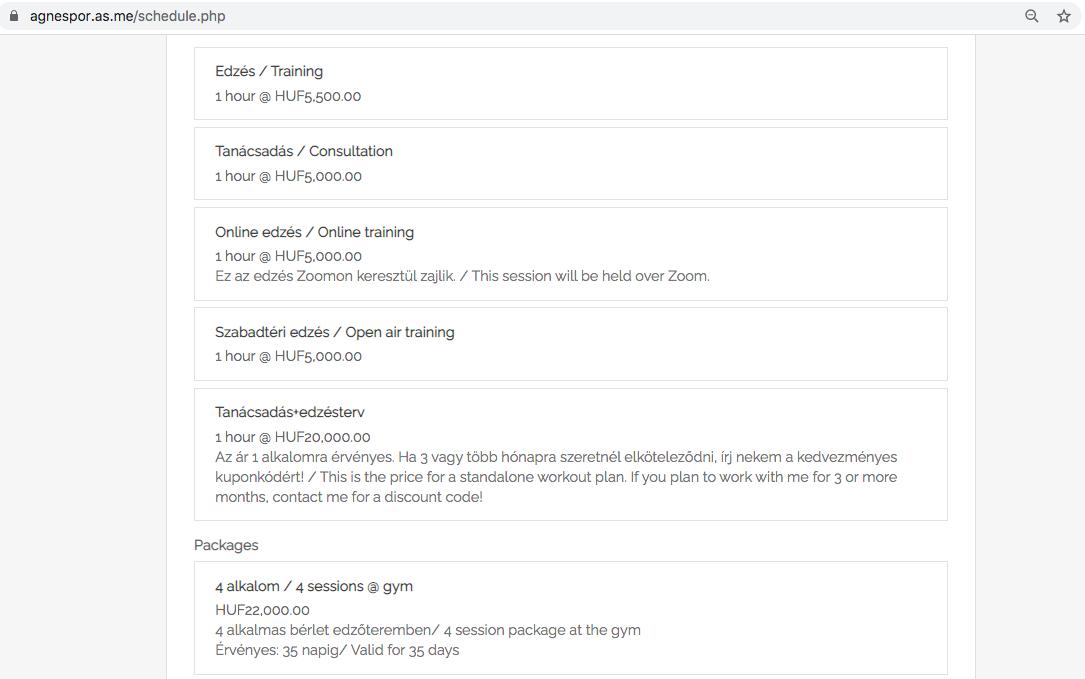Click the HUF22,000.00 package price
The image size is (1085, 679).
[x=262, y=610]
